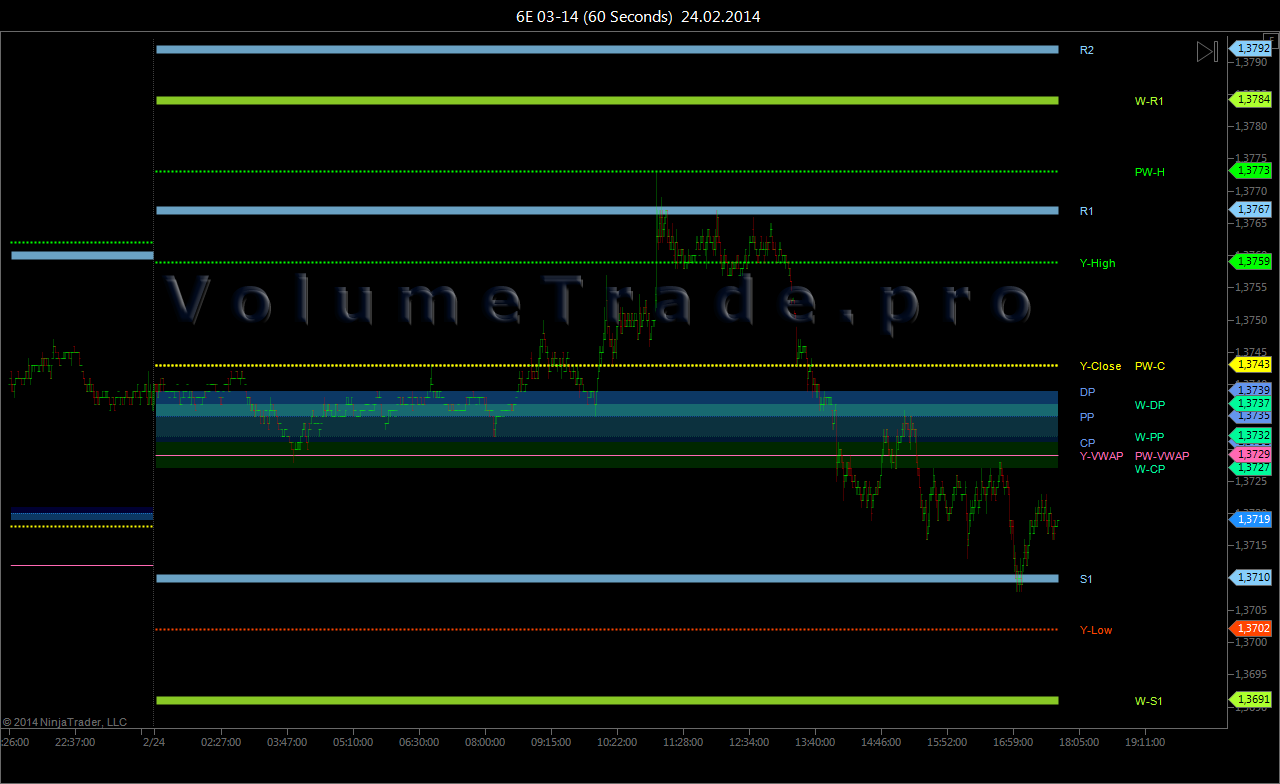
Task: Select the pink 1,3729 VWAP price marker
Action: (x=1250, y=455)
